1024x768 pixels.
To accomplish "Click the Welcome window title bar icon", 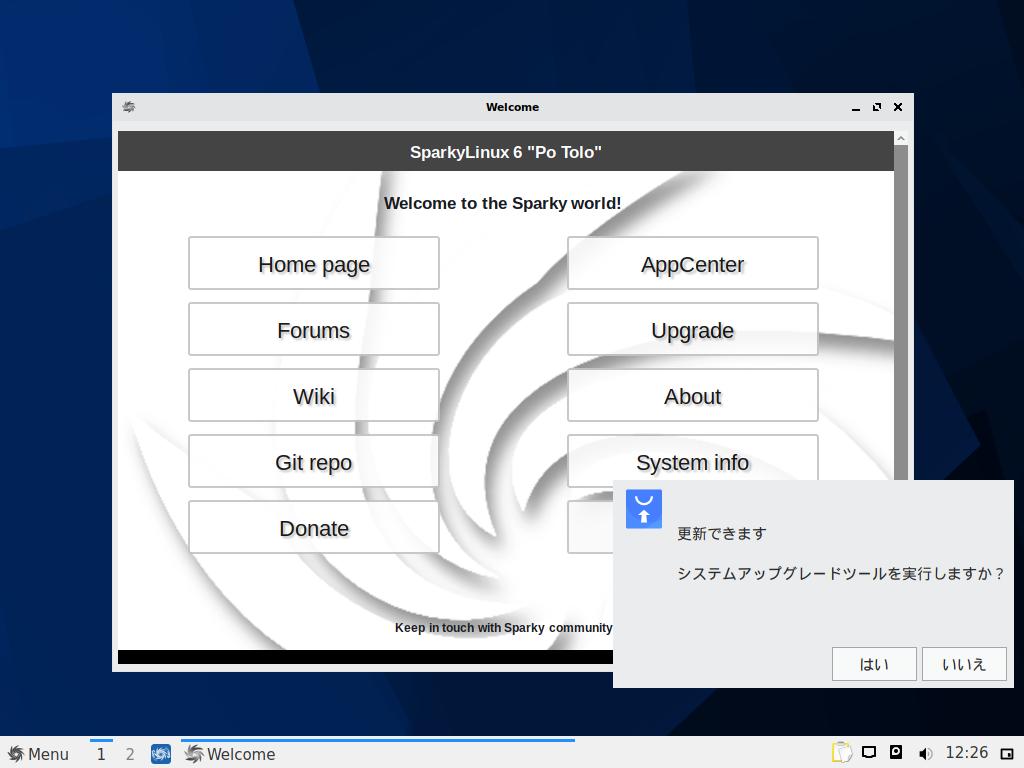I will tap(129, 107).
